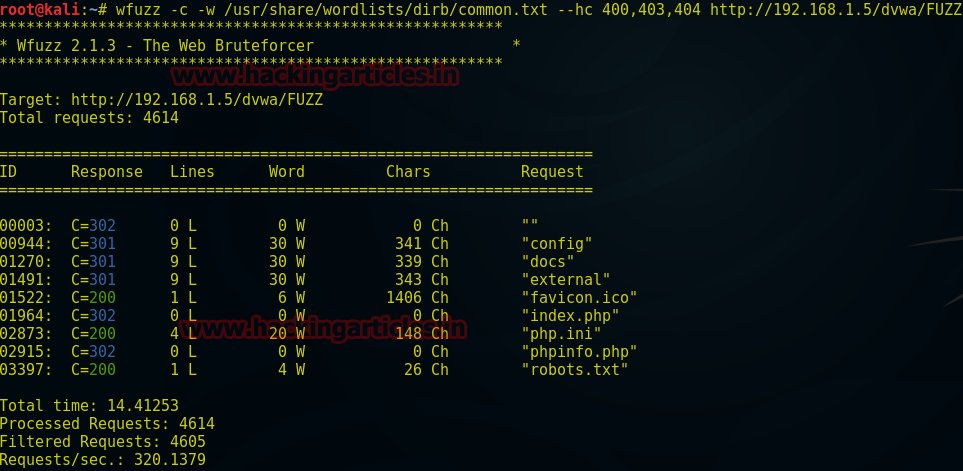963x471 pixels.
Task: Select result ID 00003
Action: tap(26, 225)
